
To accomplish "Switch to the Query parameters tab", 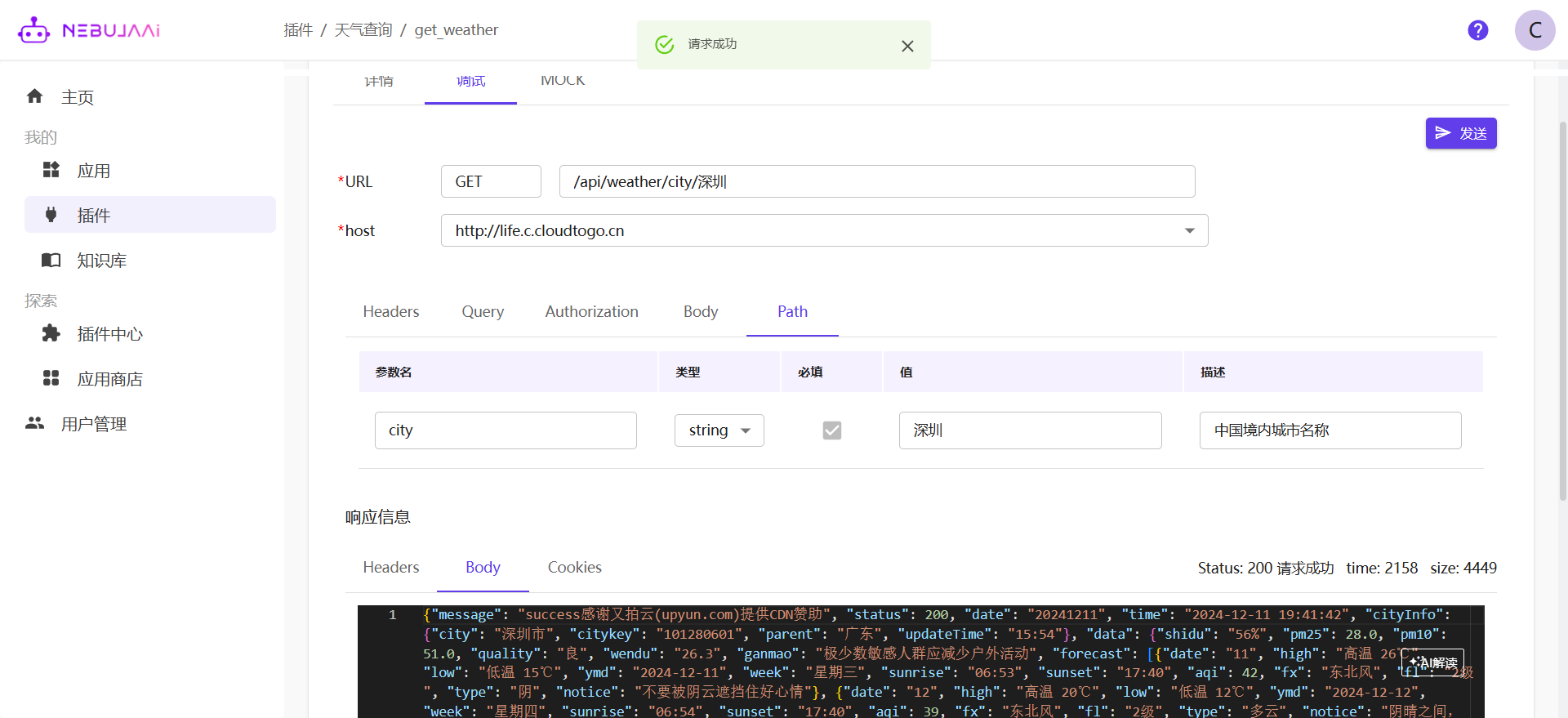I will click(483, 311).
